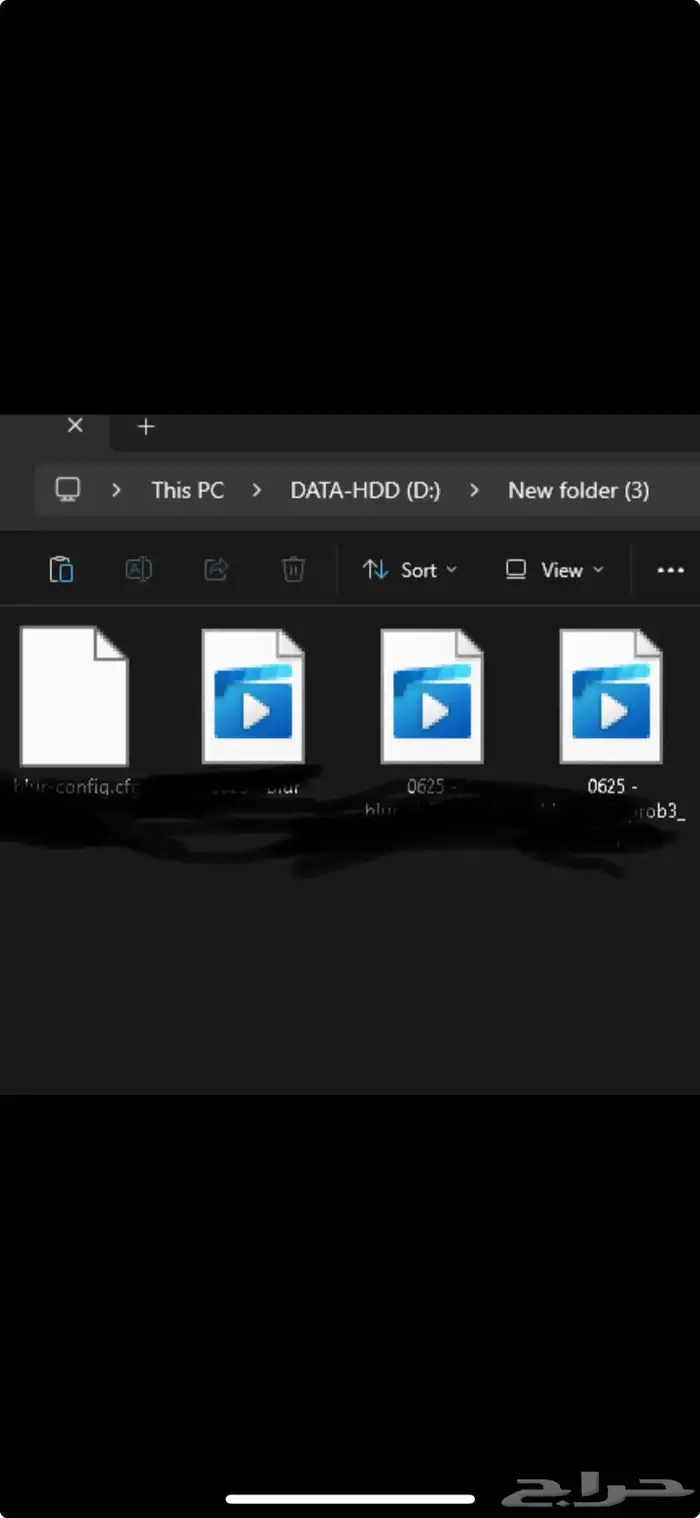Select the blur-config.cfg file
The height and width of the screenshot is (1518, 700).
click(x=74, y=696)
